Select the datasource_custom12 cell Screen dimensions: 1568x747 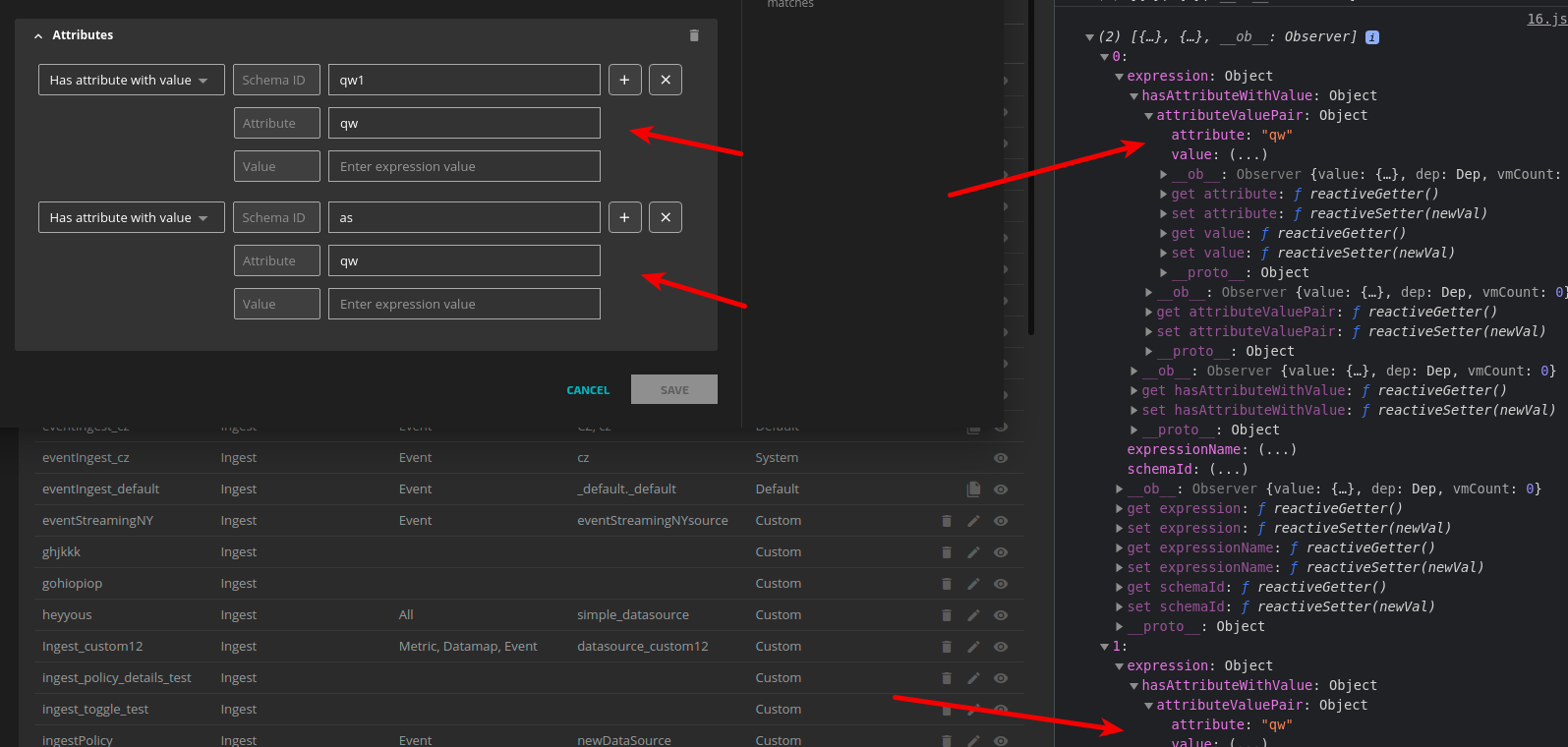[x=643, y=647]
